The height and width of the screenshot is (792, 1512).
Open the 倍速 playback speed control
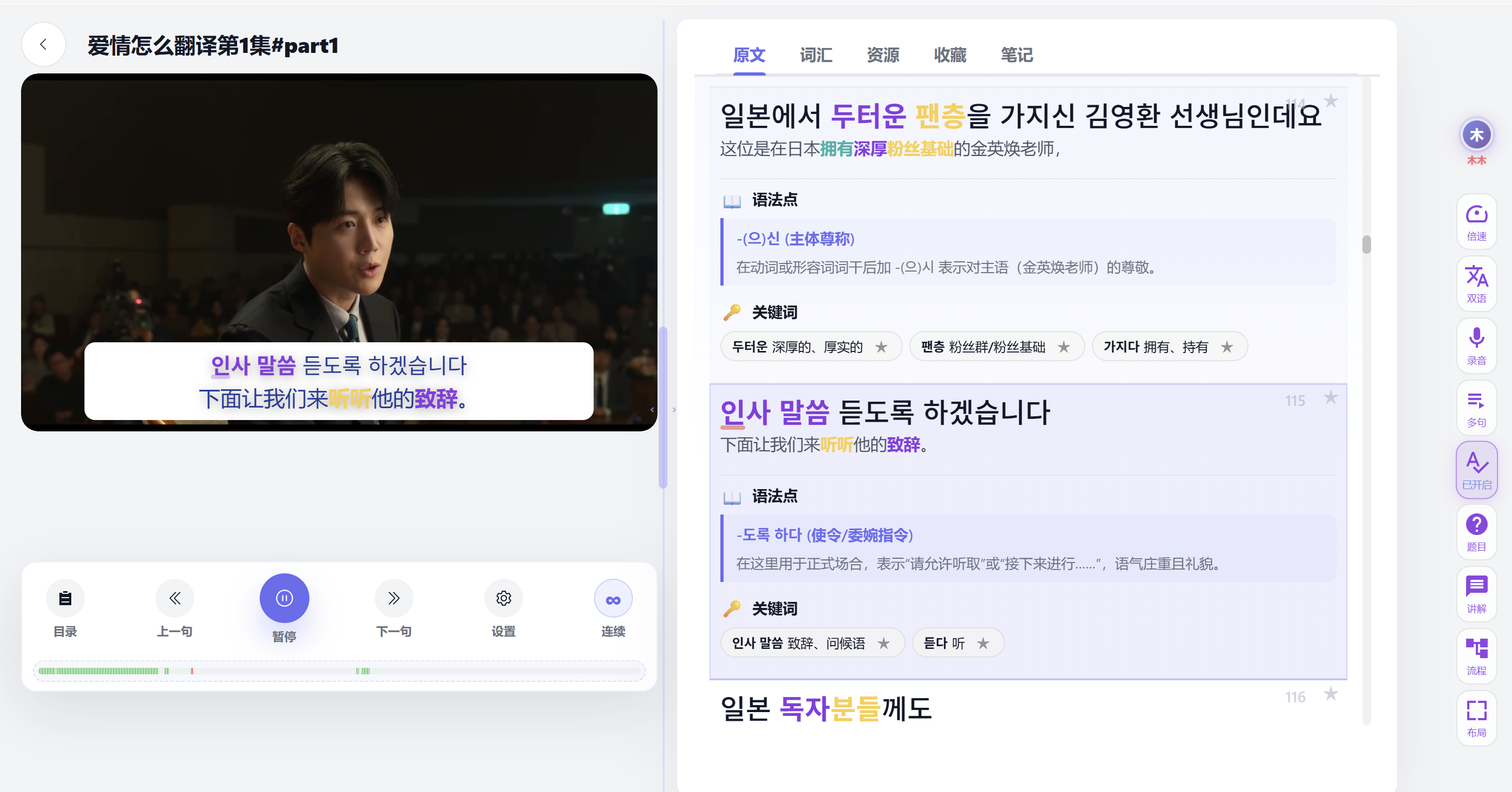point(1476,222)
